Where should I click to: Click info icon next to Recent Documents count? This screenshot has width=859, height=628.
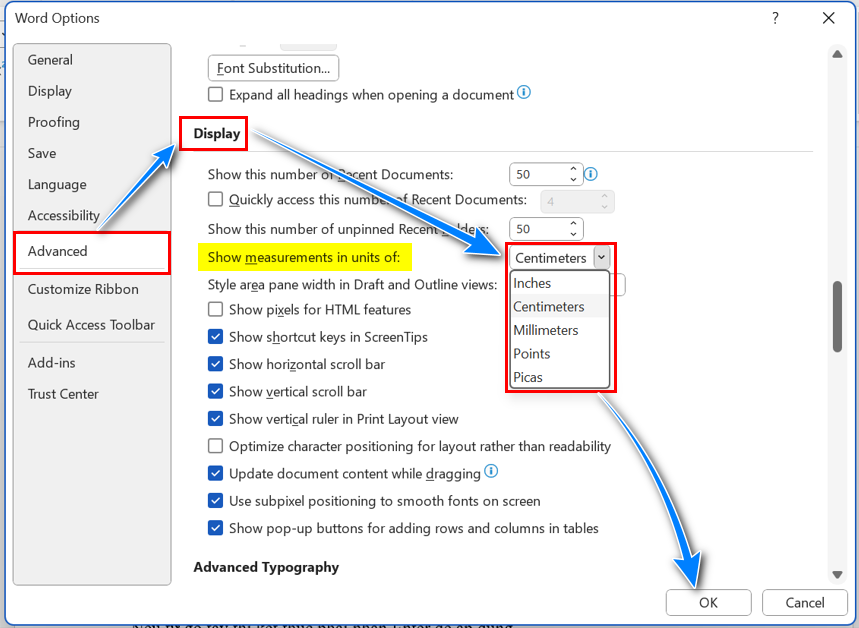pyautogui.click(x=591, y=174)
